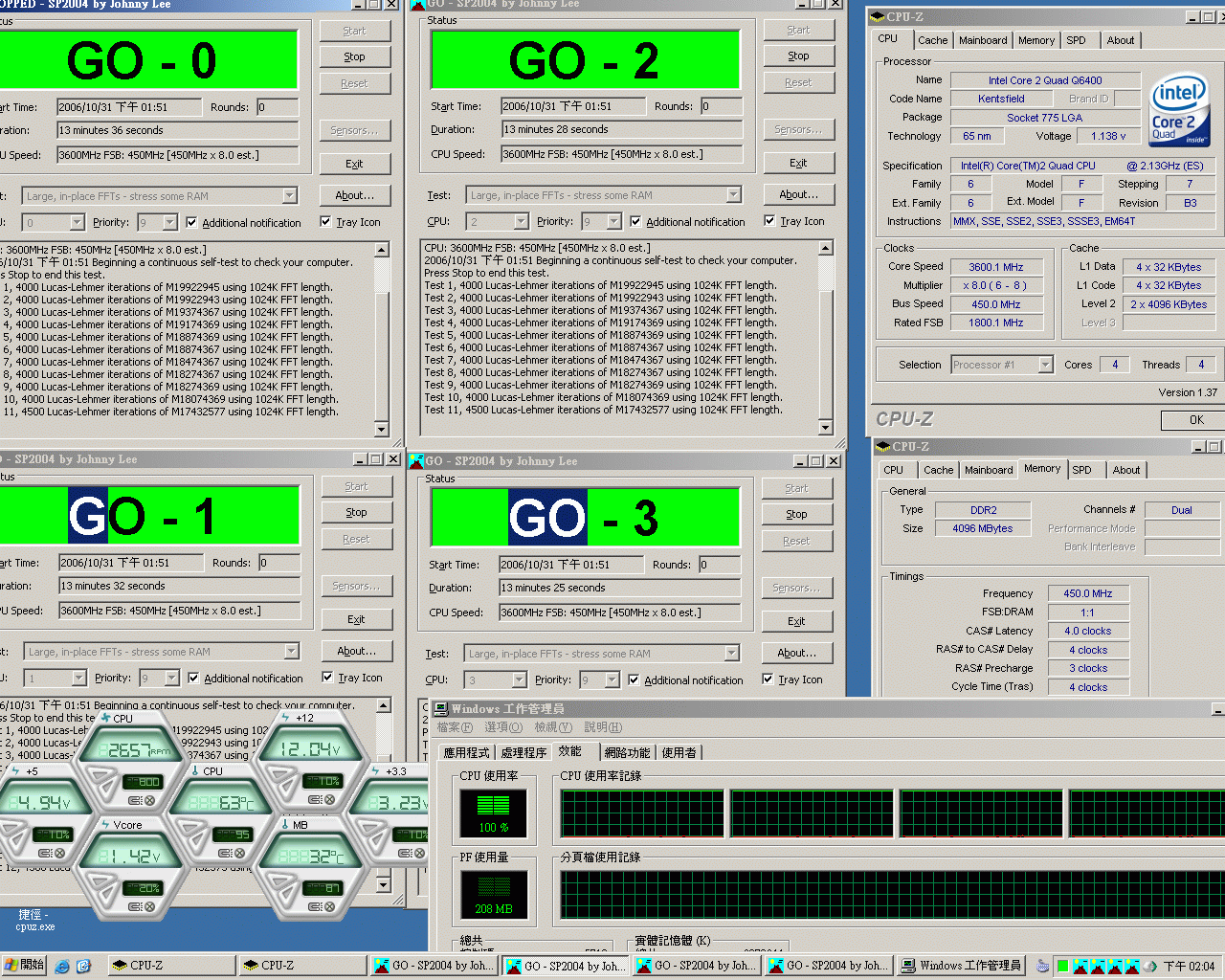
Task: Open CPU dropdown in GO-3 window
Action: [x=519, y=679]
